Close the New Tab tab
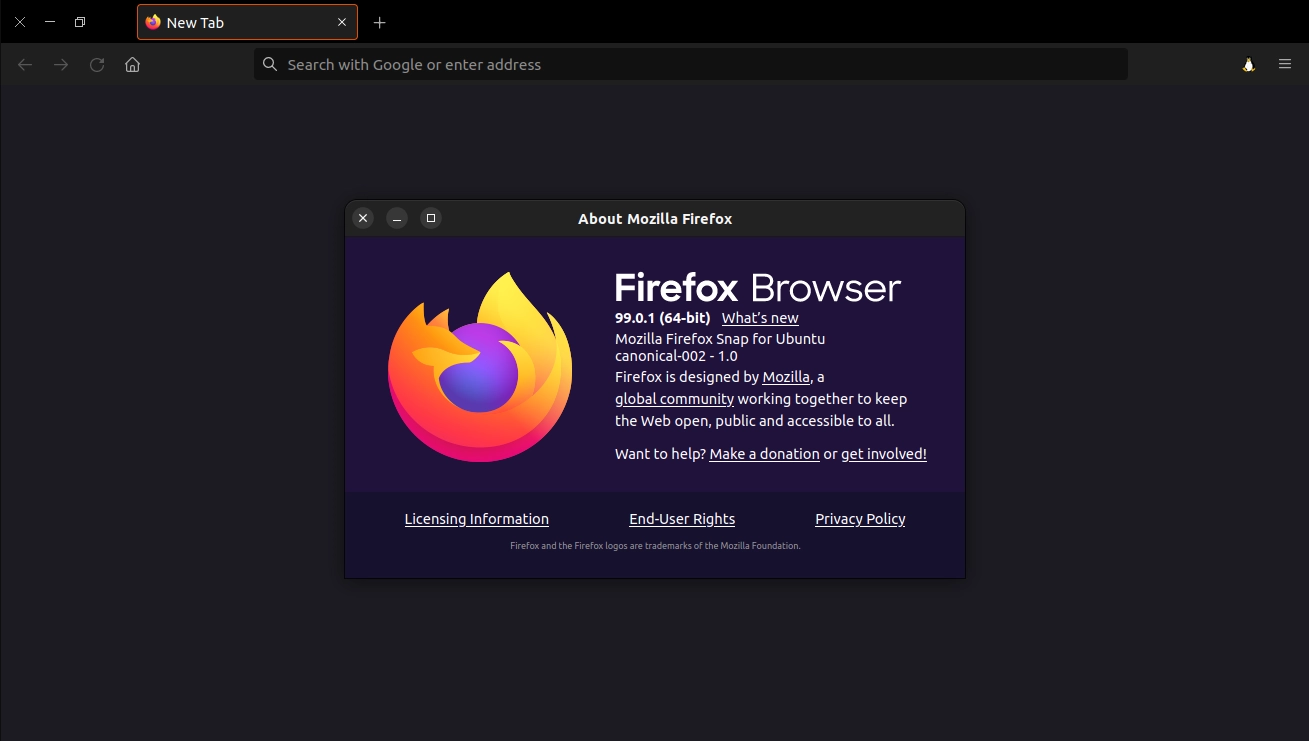 click(342, 22)
